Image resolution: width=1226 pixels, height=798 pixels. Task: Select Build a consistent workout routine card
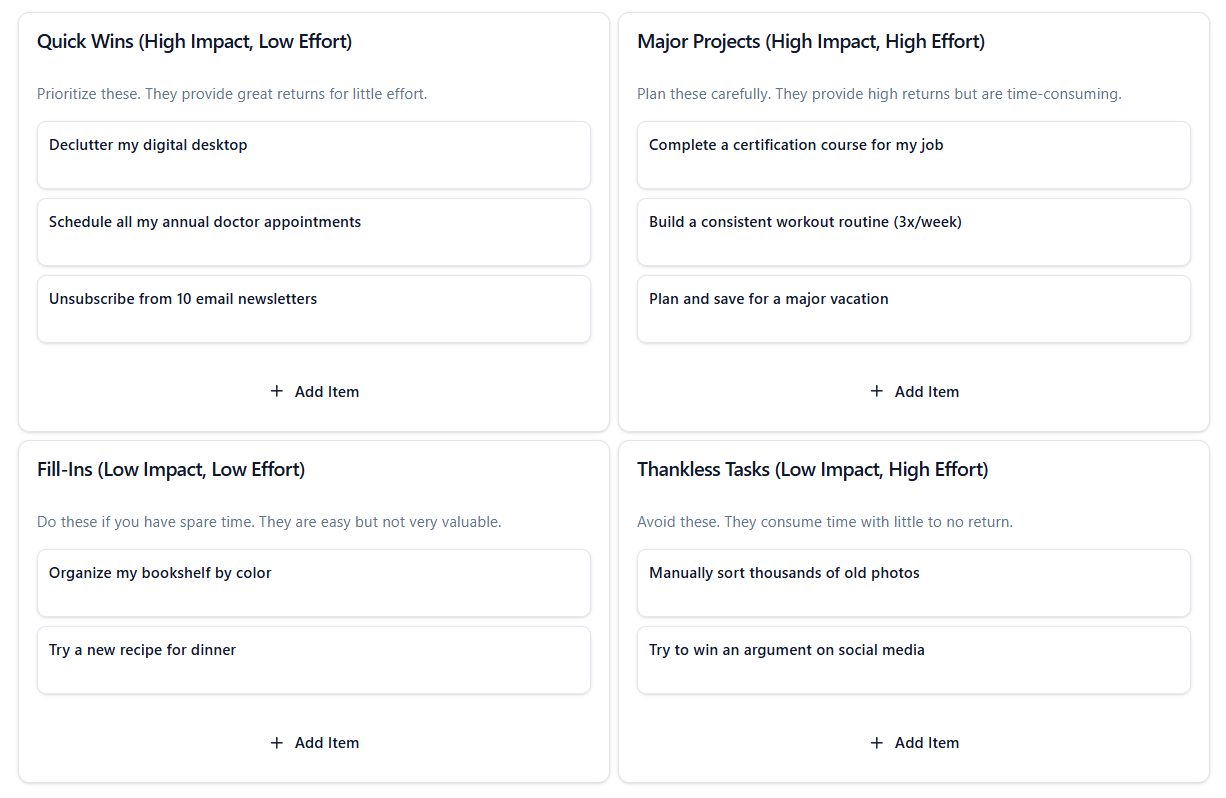click(913, 232)
